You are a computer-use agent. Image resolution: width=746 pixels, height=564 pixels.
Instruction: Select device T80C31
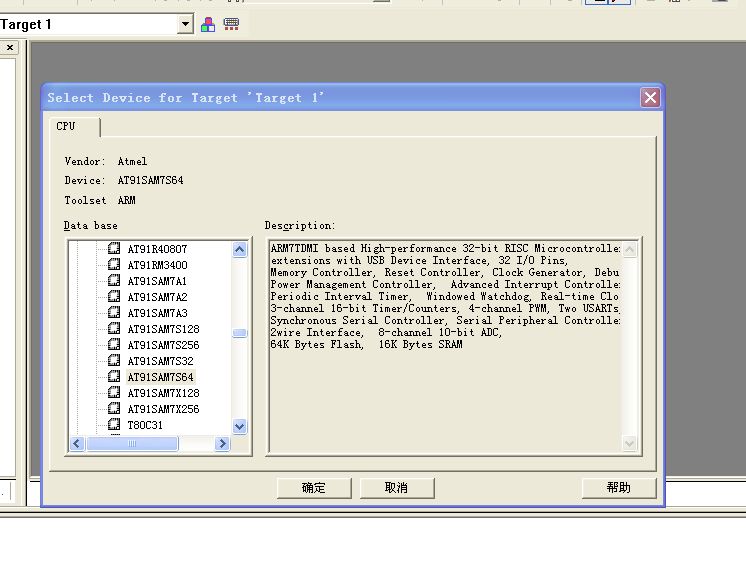145,425
